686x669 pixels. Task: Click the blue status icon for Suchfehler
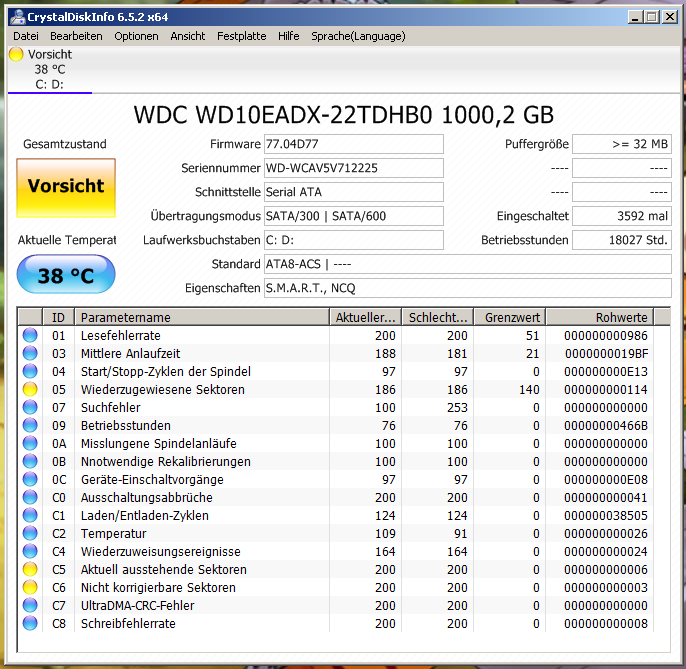click(30, 407)
